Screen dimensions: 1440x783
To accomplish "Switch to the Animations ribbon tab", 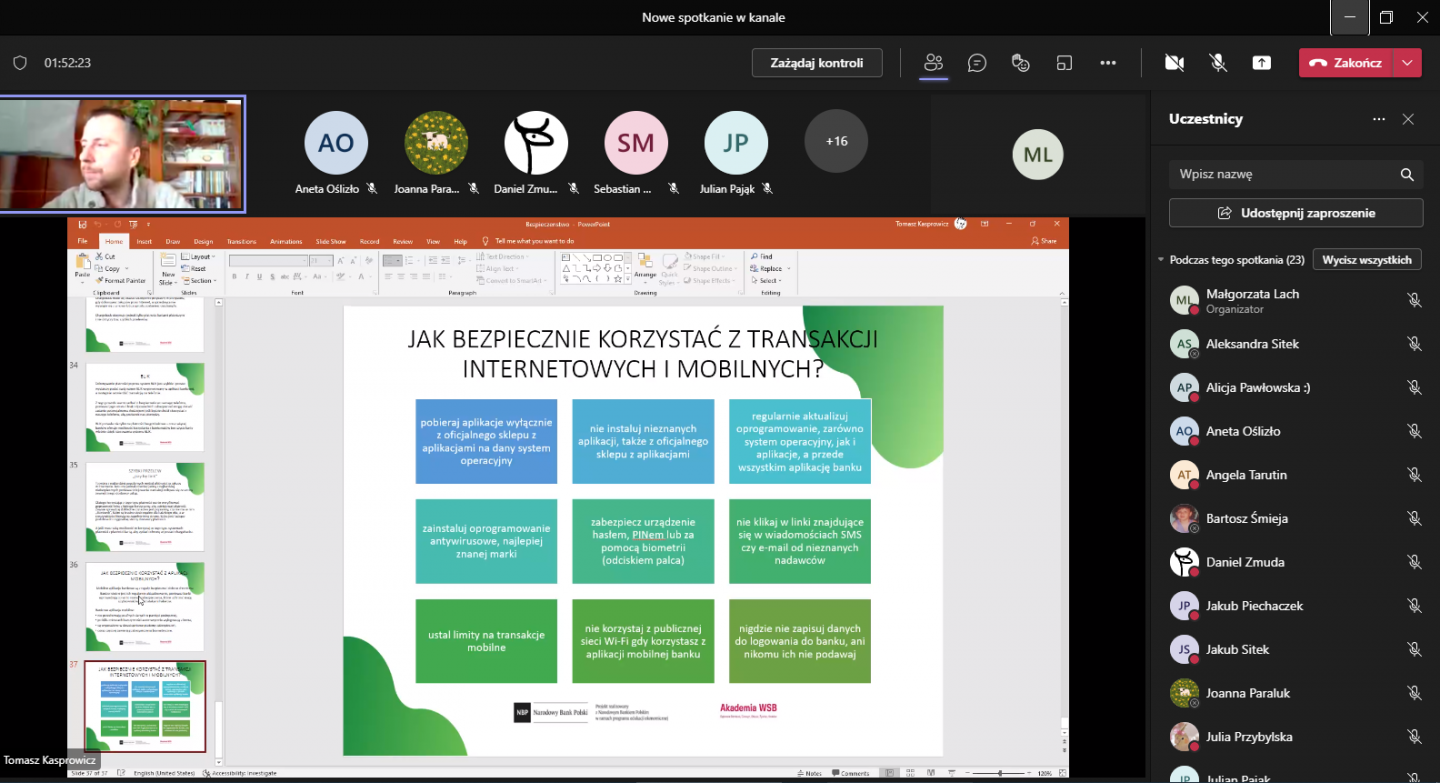I will (x=286, y=241).
